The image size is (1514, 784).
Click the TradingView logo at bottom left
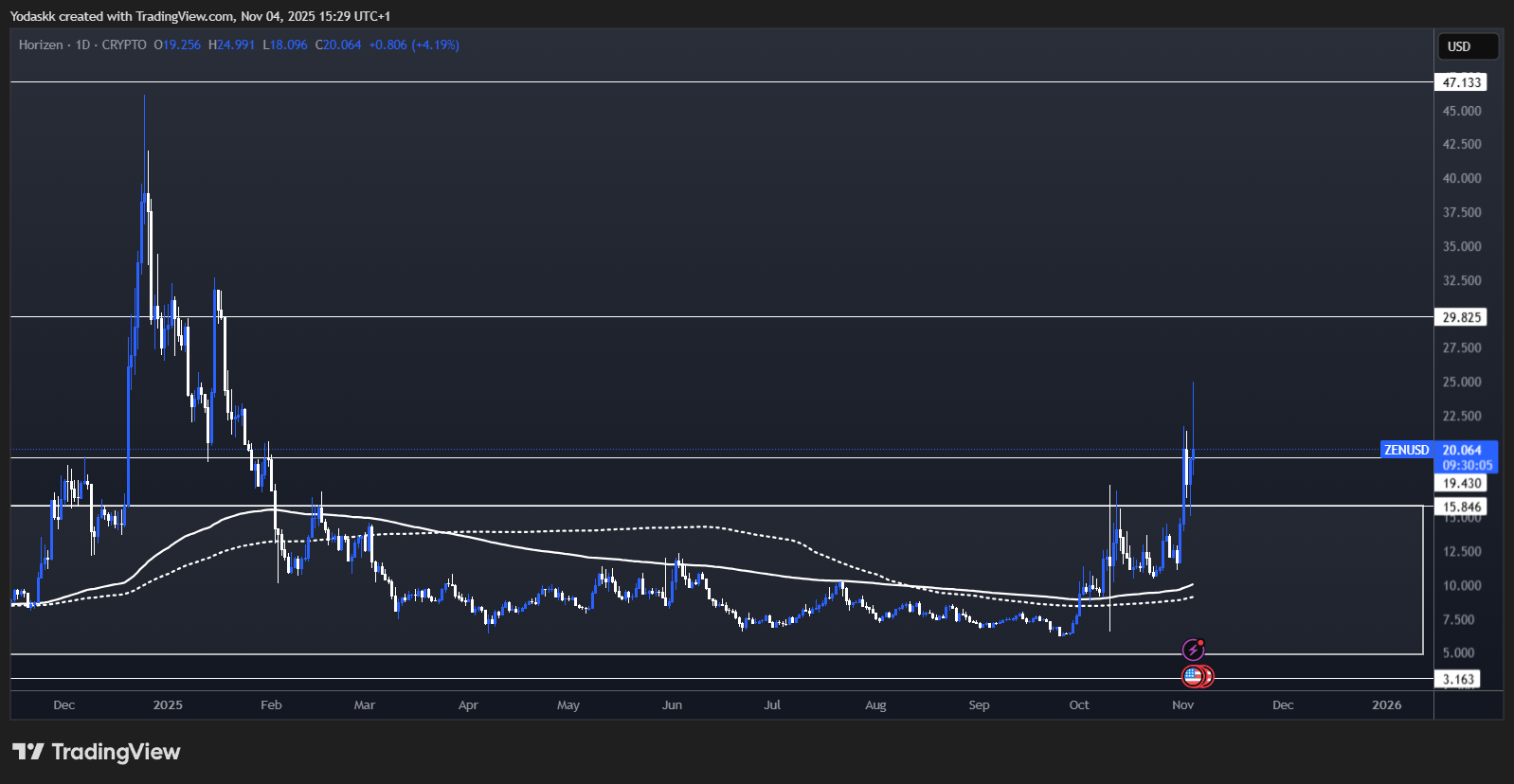pos(96,752)
